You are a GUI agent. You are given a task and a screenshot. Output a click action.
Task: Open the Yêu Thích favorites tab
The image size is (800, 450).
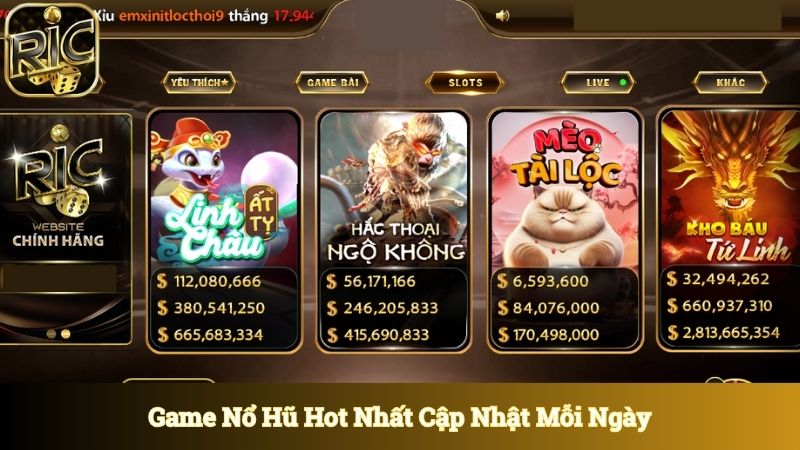tap(199, 82)
